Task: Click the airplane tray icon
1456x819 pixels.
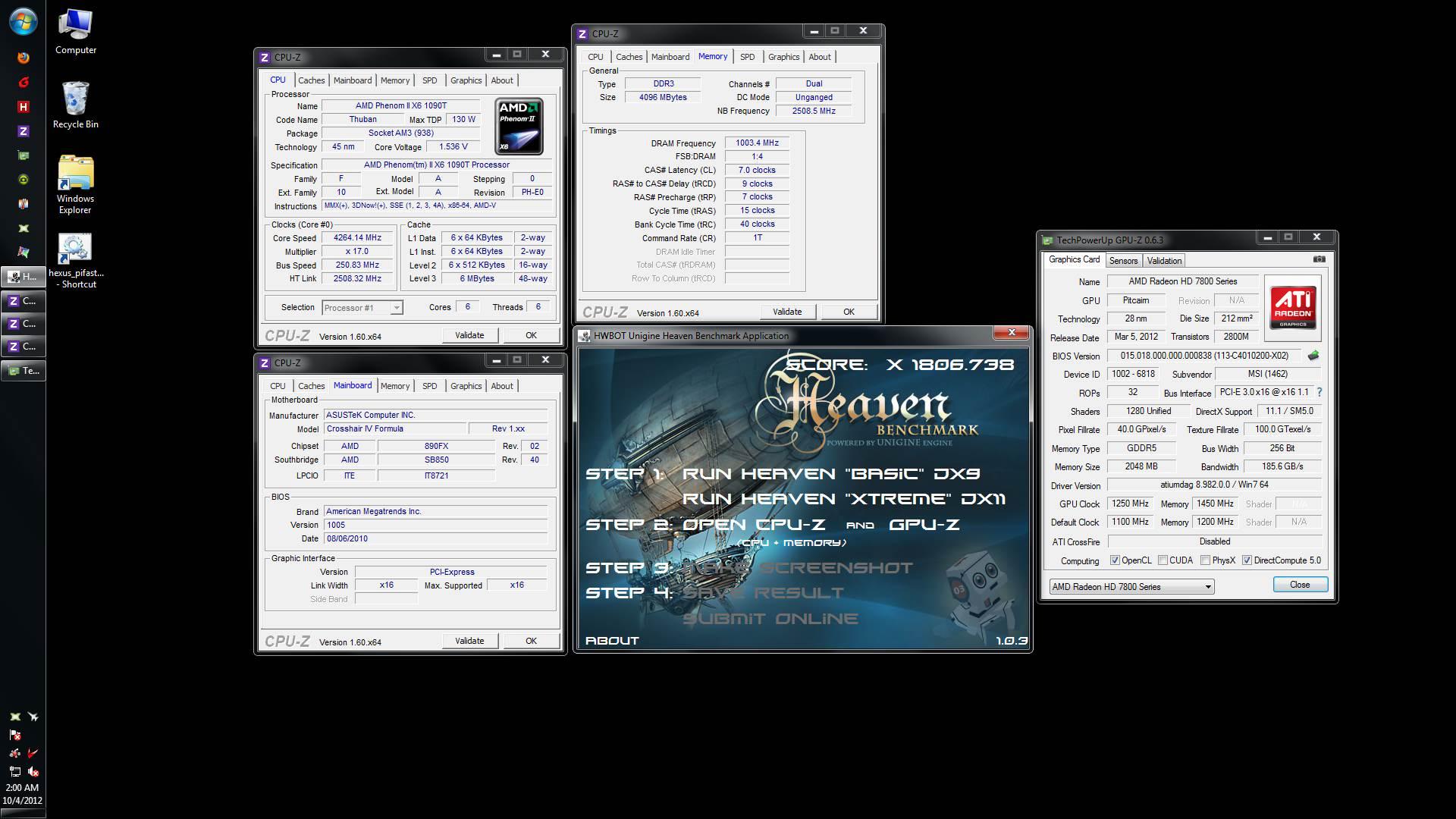Action: 33,717
